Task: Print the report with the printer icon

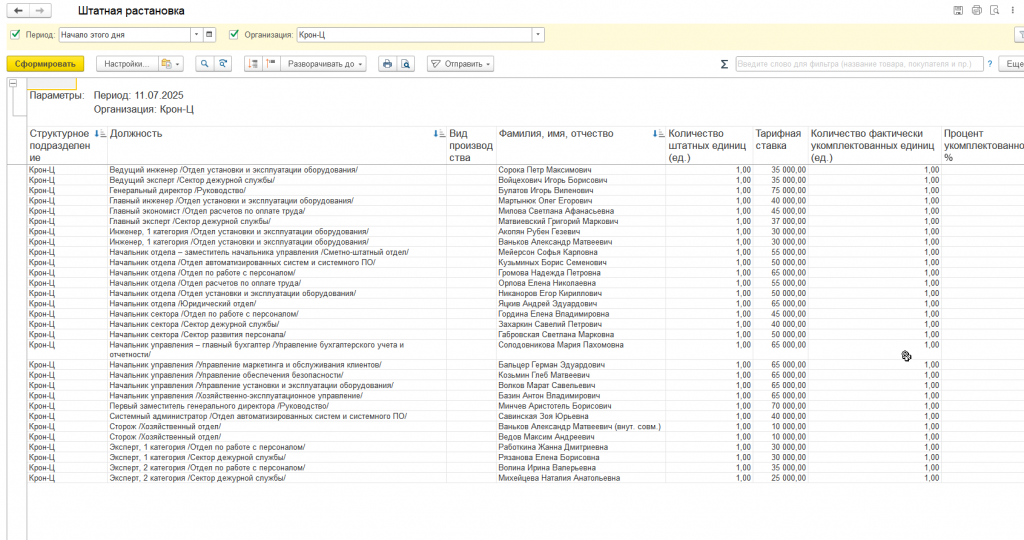Action: click(x=387, y=64)
